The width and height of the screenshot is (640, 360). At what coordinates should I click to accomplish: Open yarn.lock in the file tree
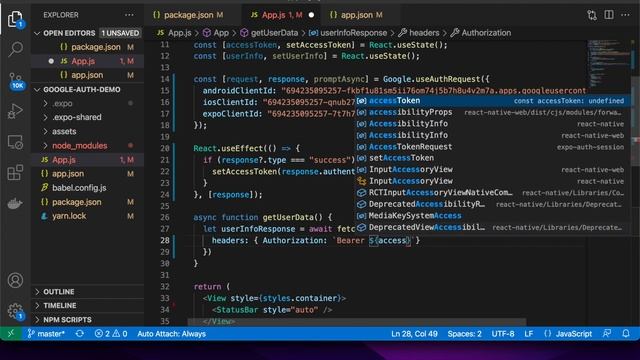[x=88, y=216]
